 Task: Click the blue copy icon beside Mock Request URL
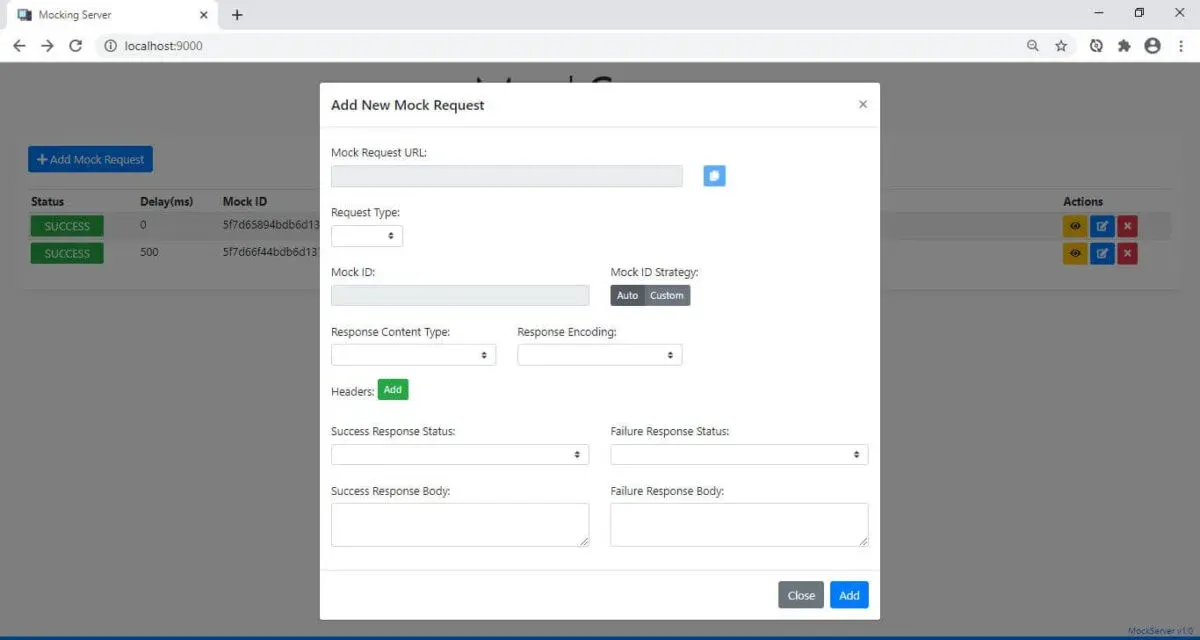[714, 175]
